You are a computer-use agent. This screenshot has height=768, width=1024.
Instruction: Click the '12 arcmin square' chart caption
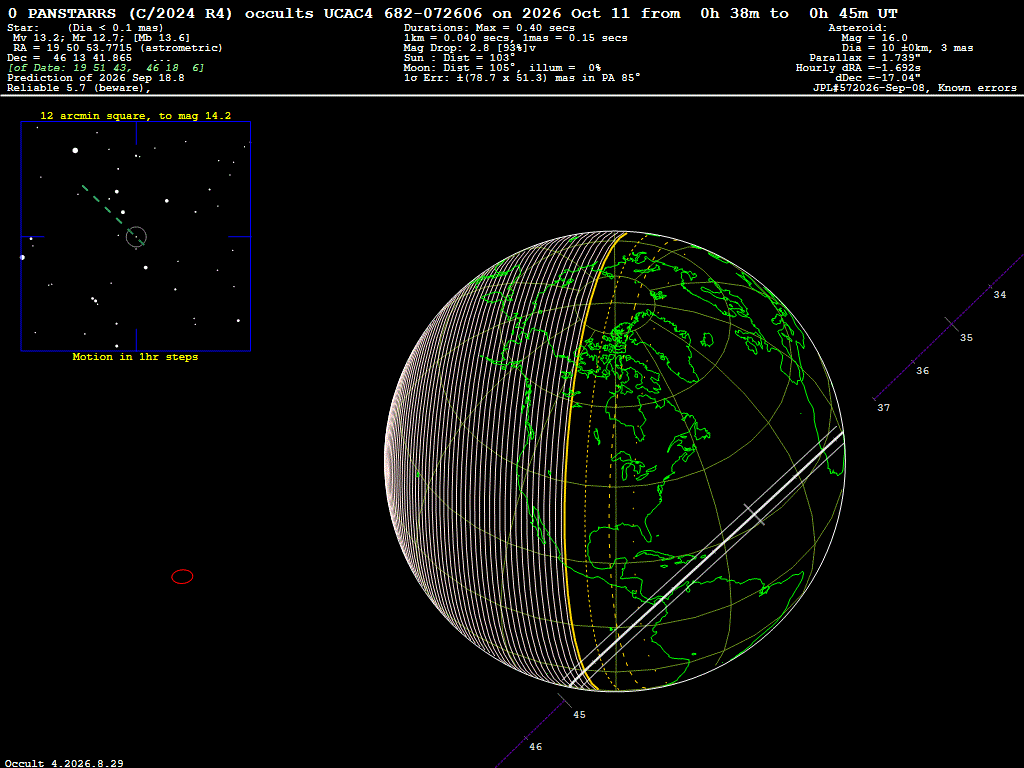pyautogui.click(x=136, y=116)
